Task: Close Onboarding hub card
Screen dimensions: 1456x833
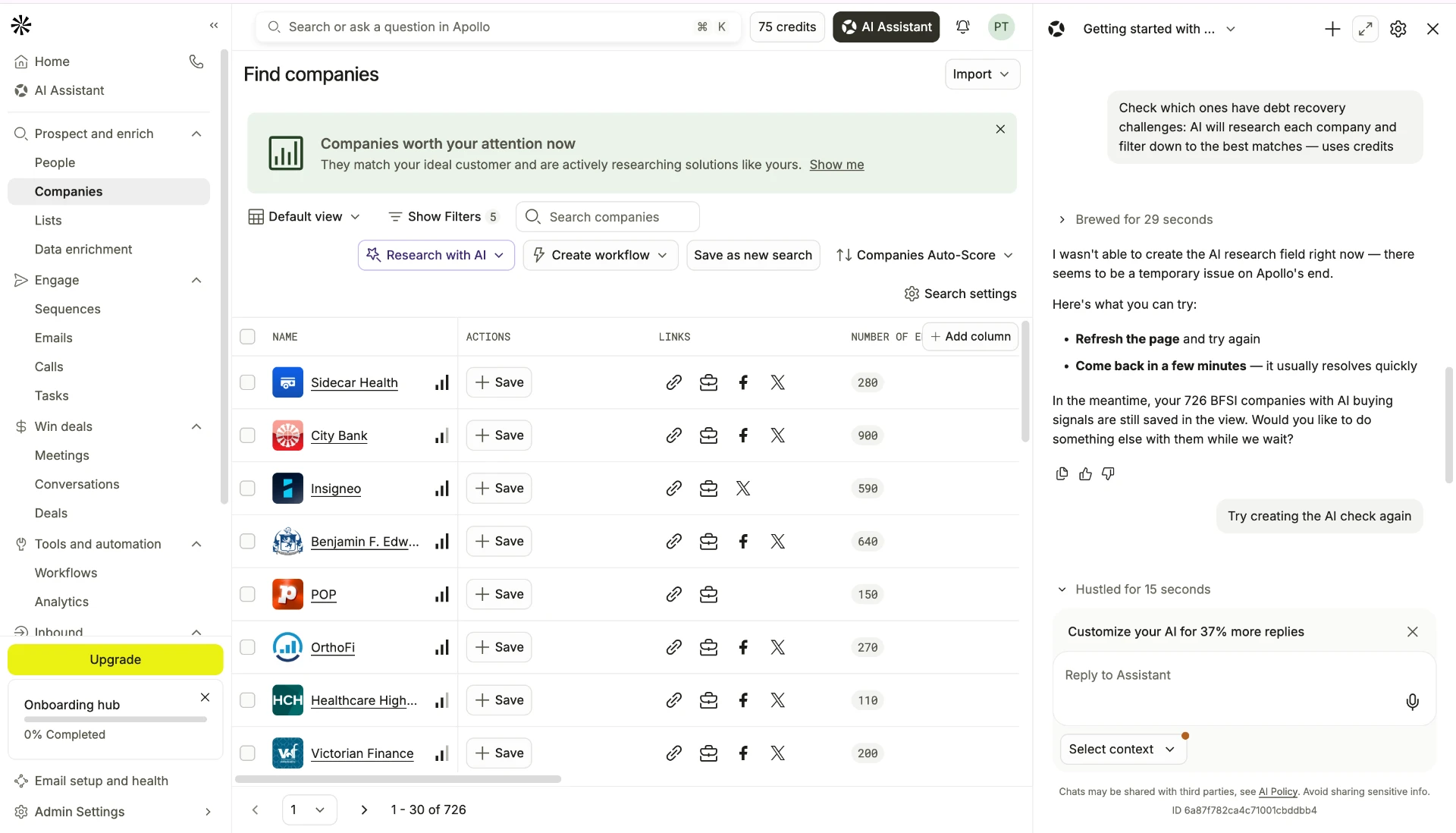Action: click(205, 697)
